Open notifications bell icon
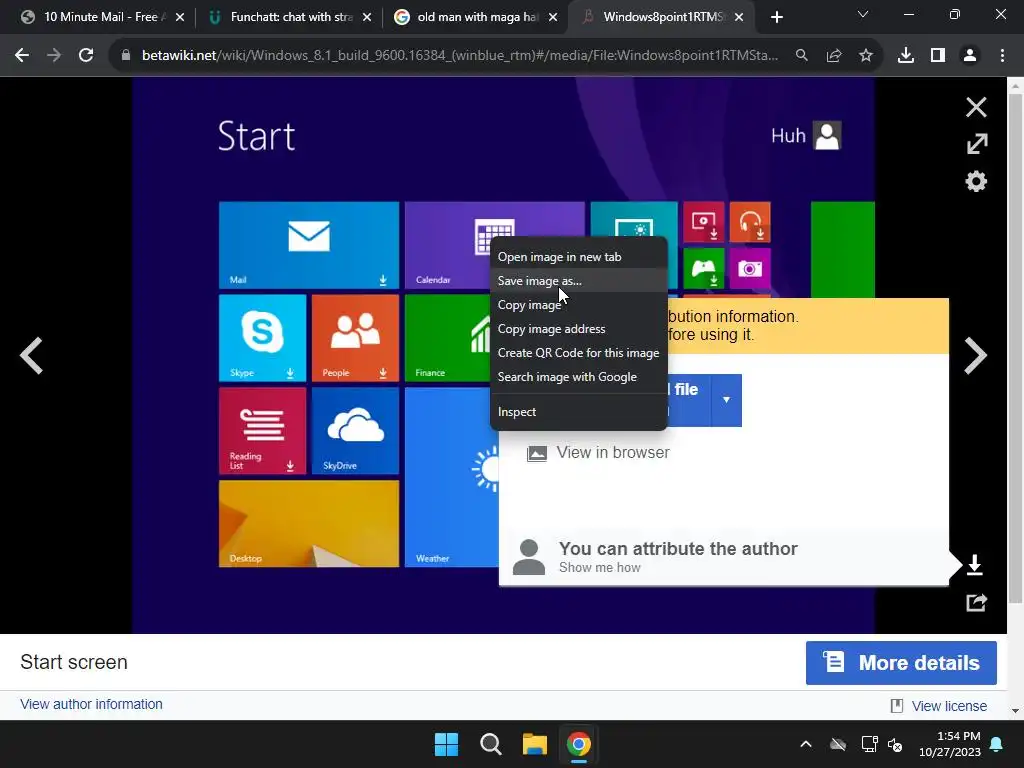This screenshot has height=768, width=1024. tap(997, 744)
